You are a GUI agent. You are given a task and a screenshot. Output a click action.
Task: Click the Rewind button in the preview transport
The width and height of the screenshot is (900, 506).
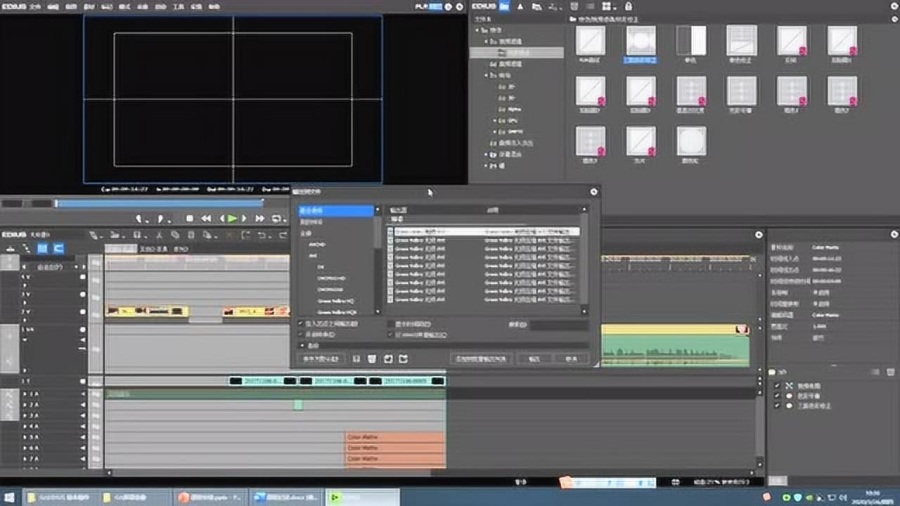coord(206,218)
